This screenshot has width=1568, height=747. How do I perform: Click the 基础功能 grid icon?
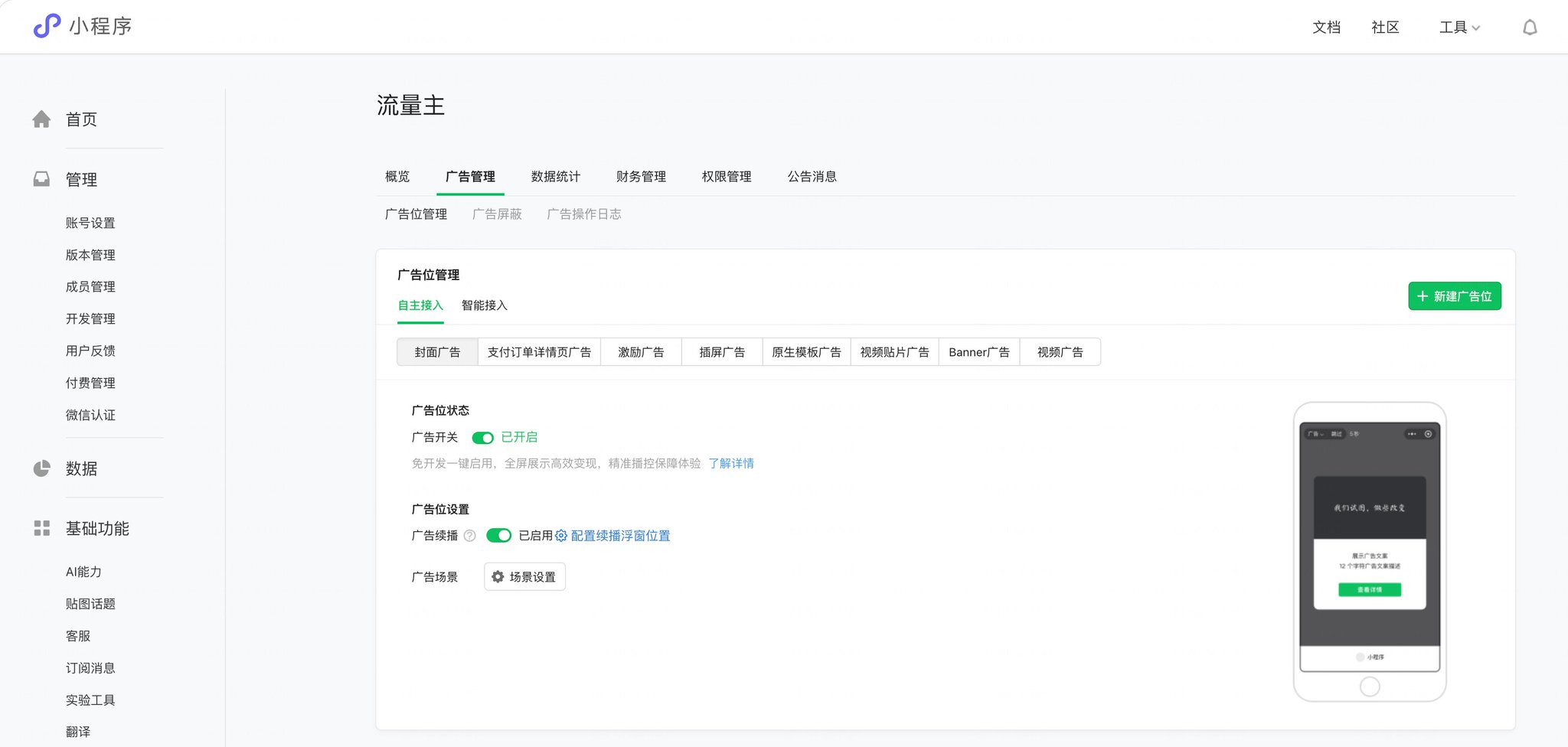click(41, 528)
